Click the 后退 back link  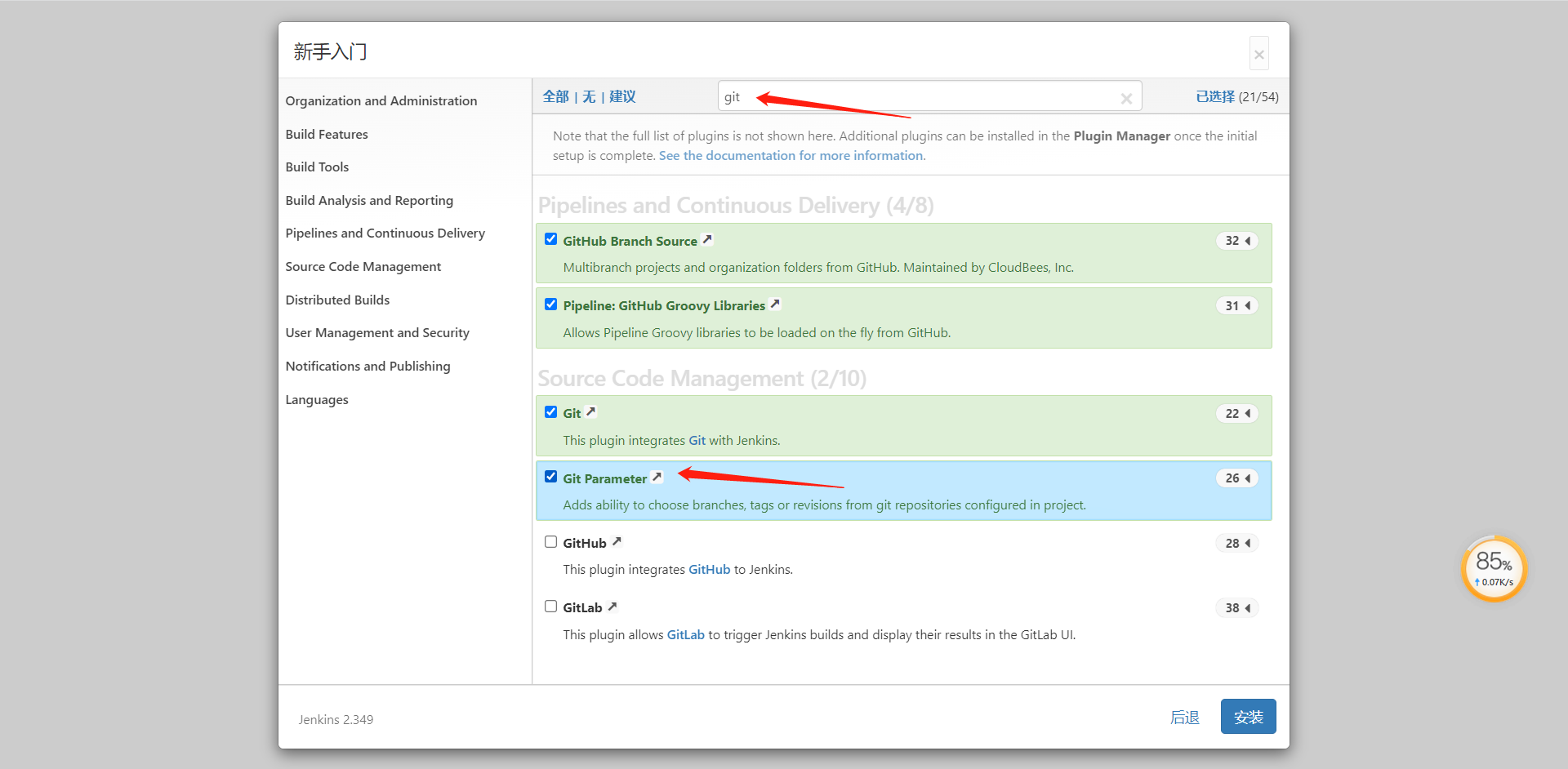1184,718
